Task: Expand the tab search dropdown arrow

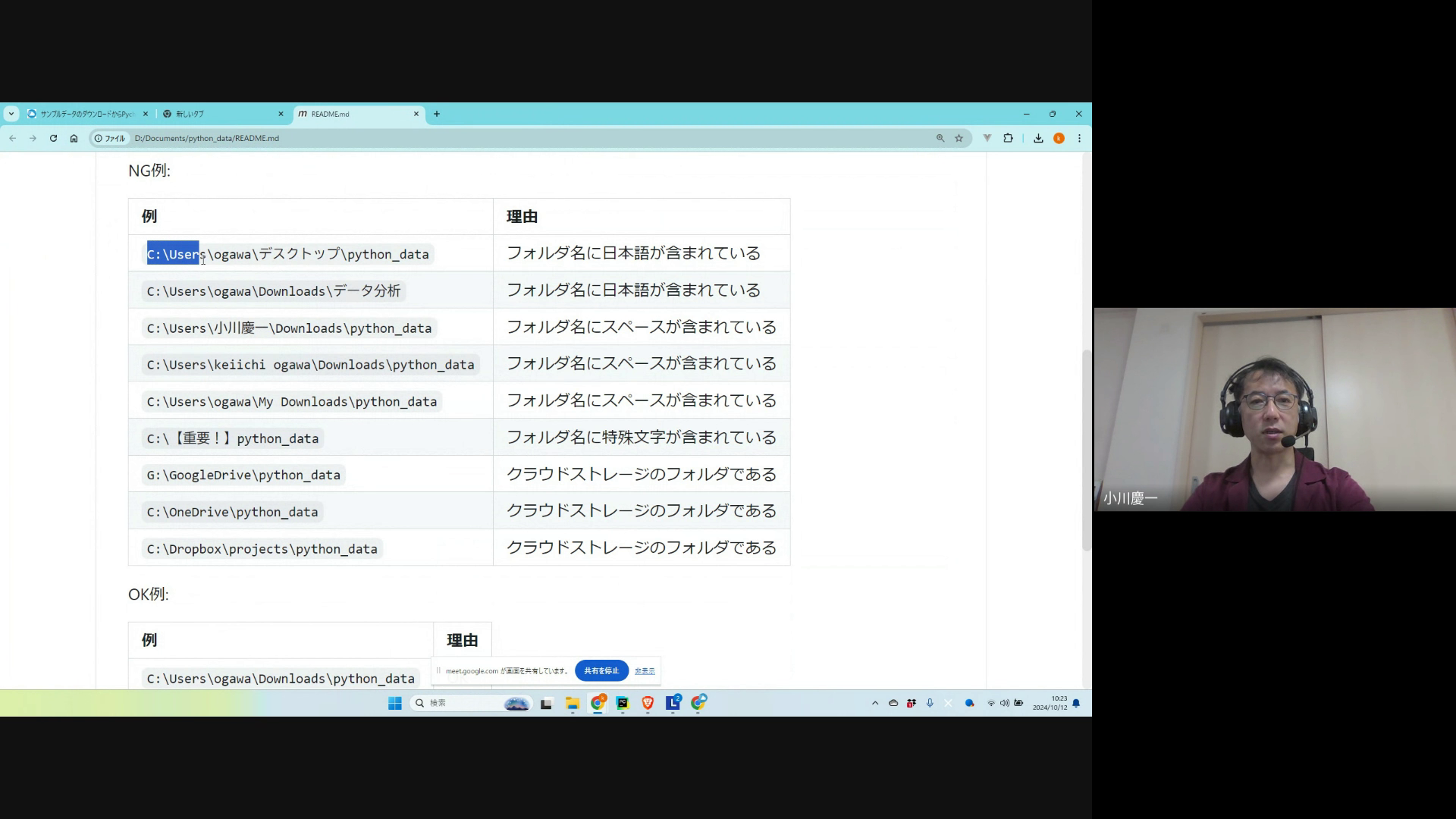Action: pos(11,114)
